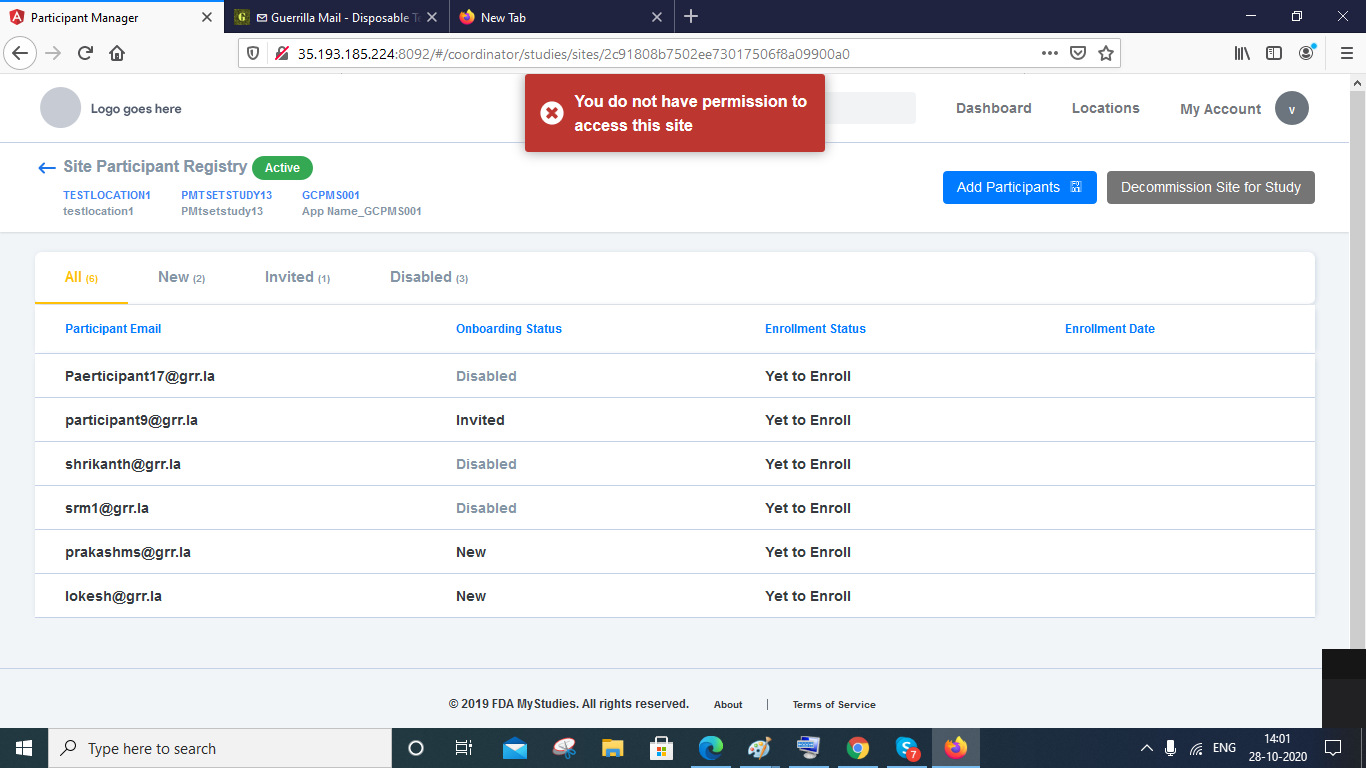Open Locations from the navigation bar

pos(1105,108)
